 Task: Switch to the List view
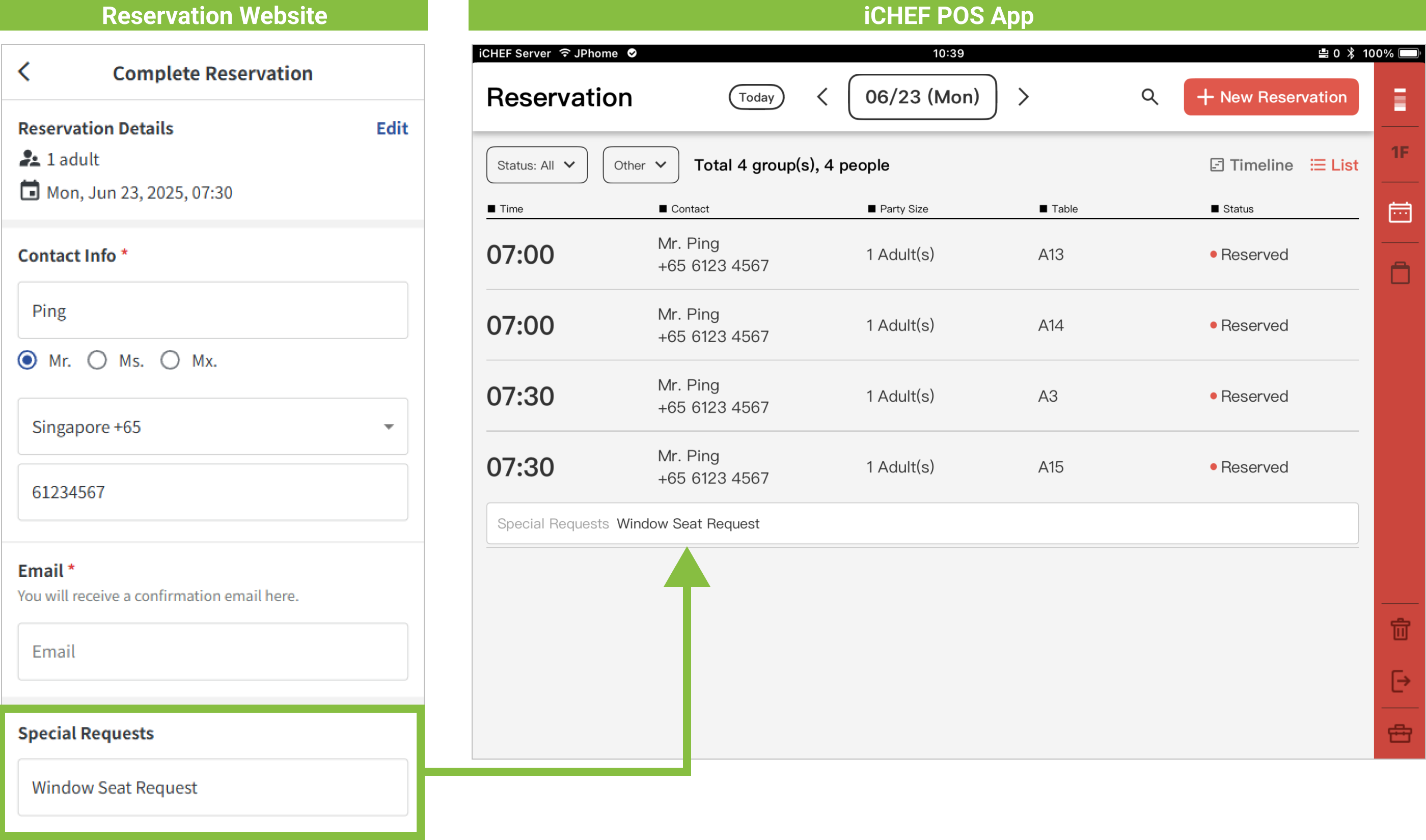(1334, 165)
